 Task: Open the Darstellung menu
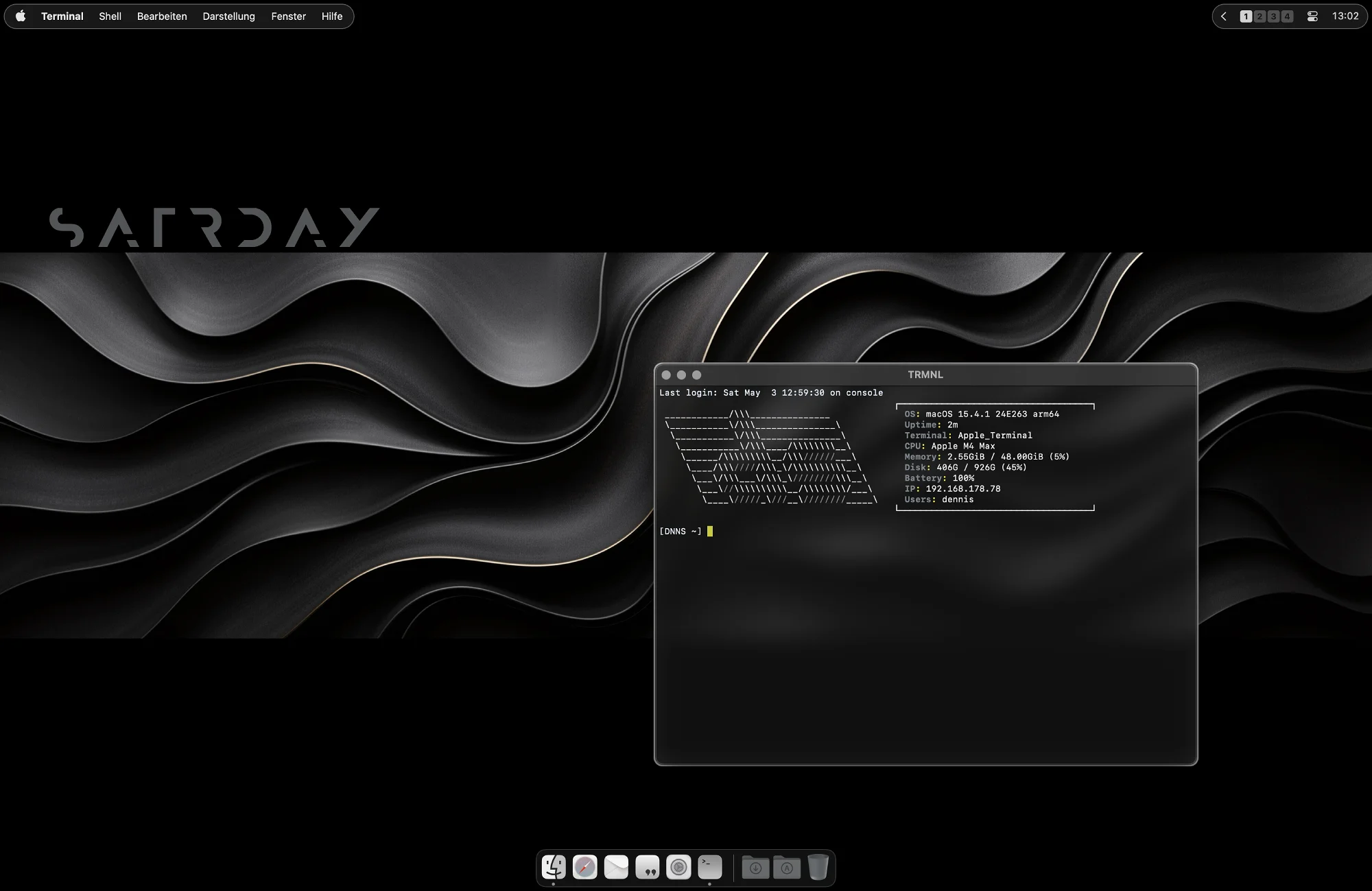pyautogui.click(x=228, y=16)
